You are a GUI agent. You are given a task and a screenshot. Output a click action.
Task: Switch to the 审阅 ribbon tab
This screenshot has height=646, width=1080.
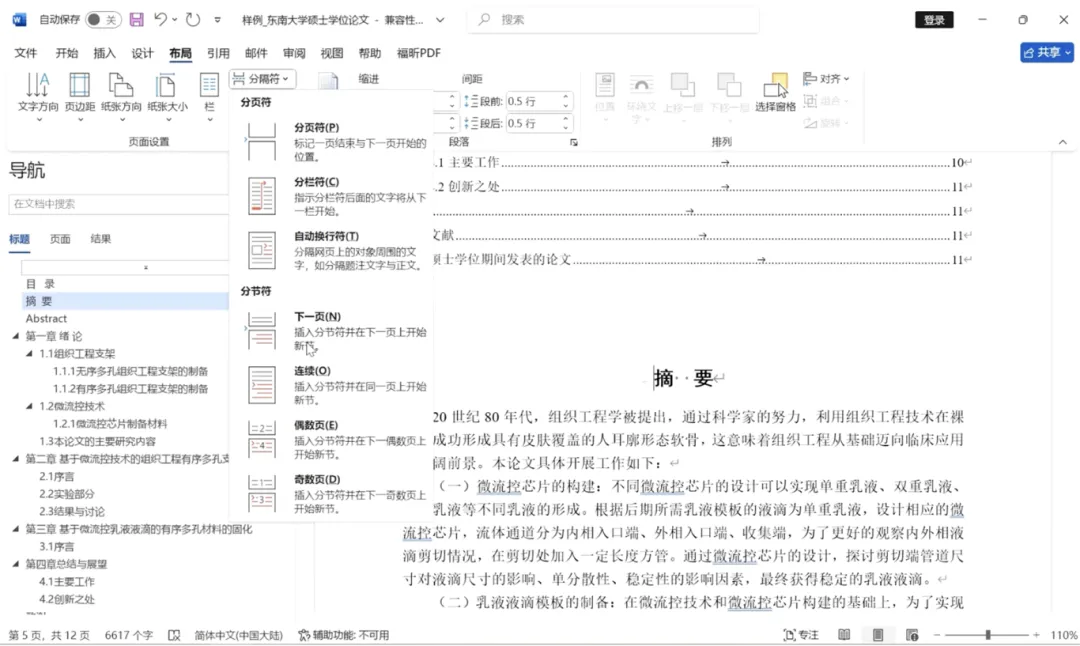coord(294,53)
